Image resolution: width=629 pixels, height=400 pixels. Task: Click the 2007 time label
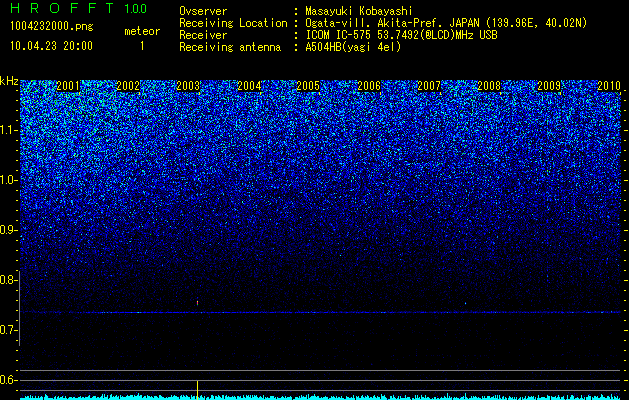429,86
